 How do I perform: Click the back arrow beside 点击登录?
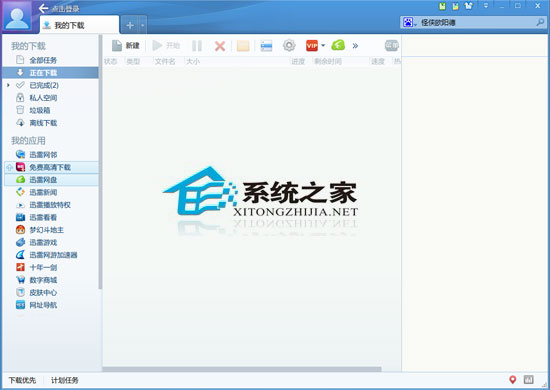coord(43,8)
